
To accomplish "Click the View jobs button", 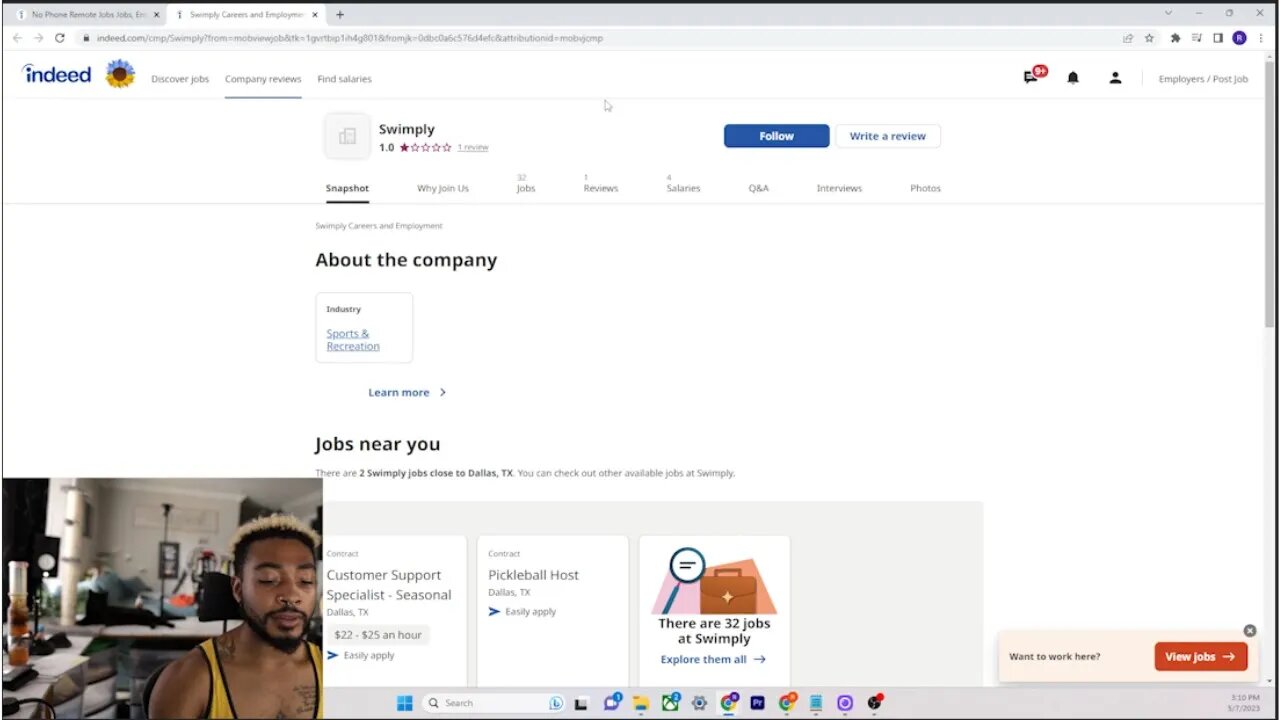I will coord(1201,656).
